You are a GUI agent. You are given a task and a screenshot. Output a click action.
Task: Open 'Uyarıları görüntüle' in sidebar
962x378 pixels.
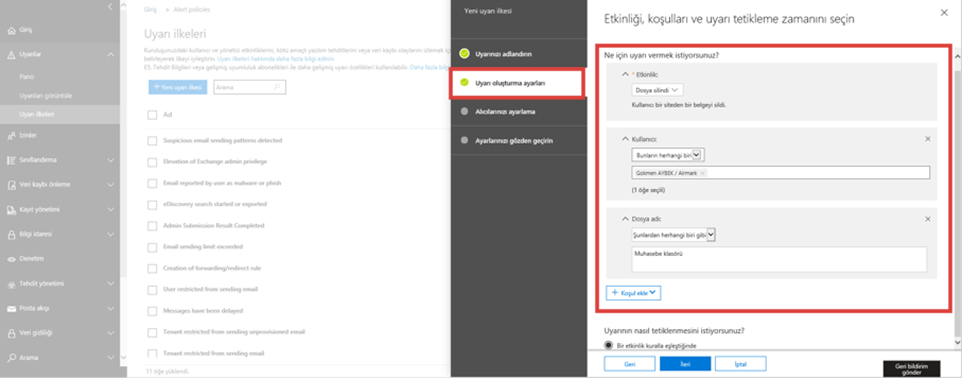(41, 96)
